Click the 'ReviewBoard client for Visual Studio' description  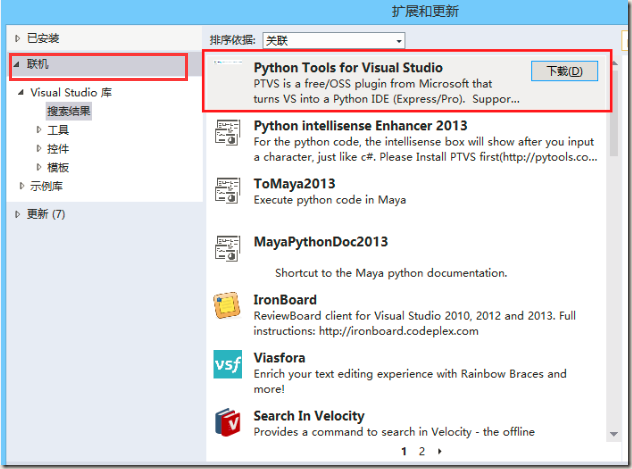click(415, 323)
